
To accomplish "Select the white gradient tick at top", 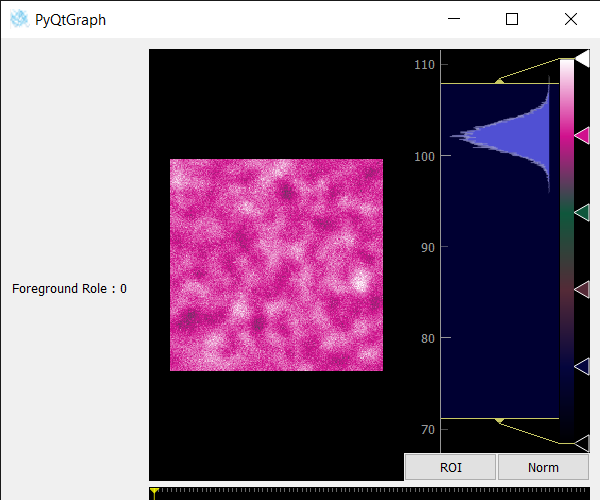I will pyautogui.click(x=582, y=59).
